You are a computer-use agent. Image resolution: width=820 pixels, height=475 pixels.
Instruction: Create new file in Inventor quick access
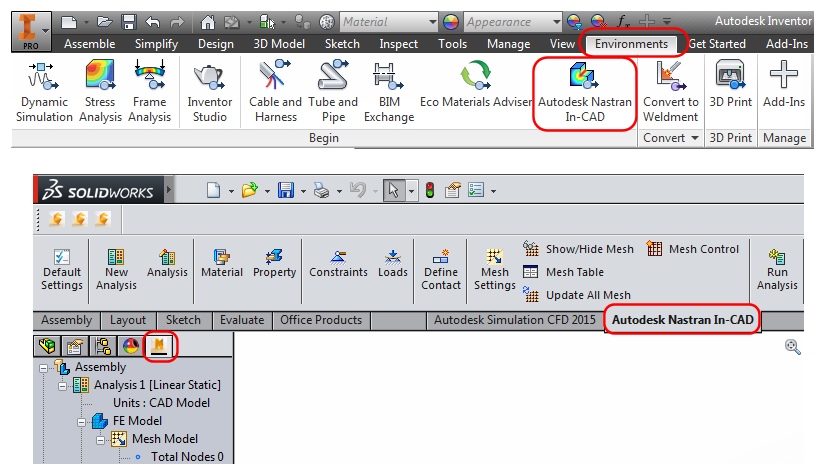point(69,22)
